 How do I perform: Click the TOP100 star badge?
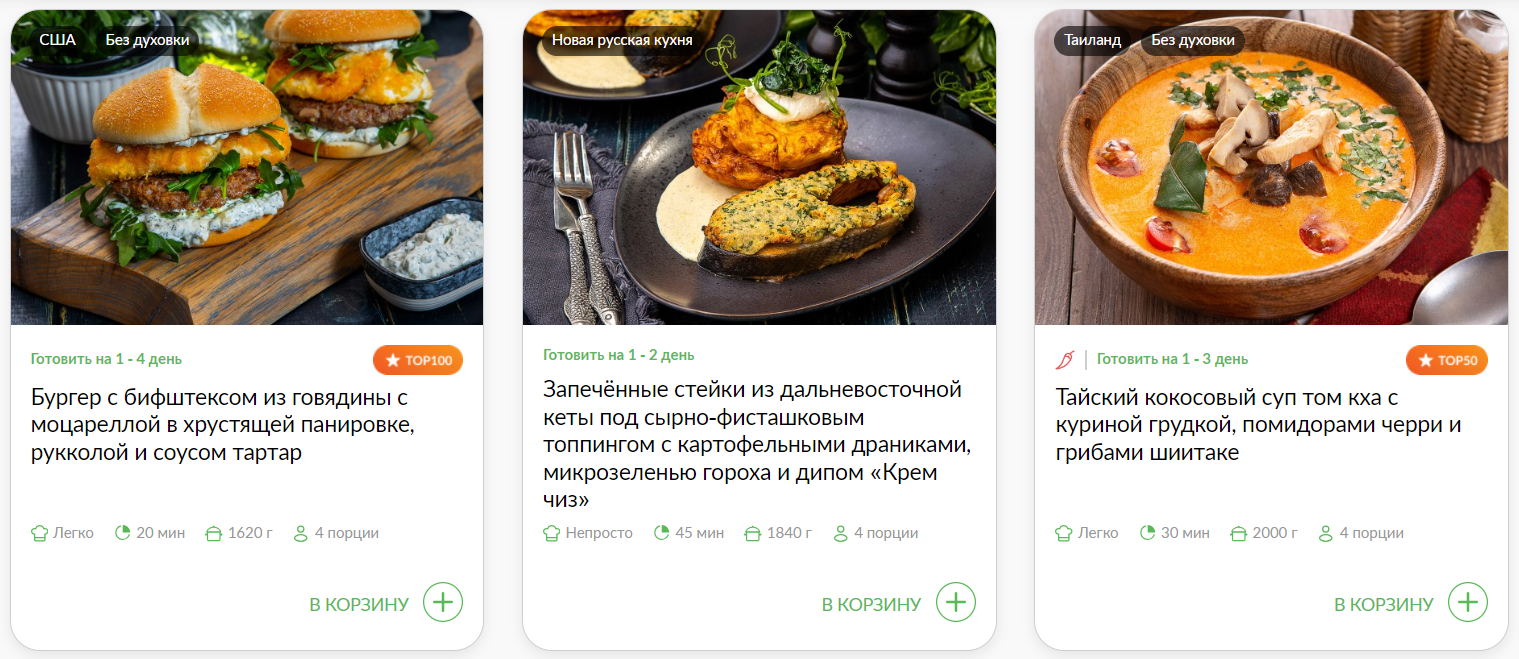418,360
